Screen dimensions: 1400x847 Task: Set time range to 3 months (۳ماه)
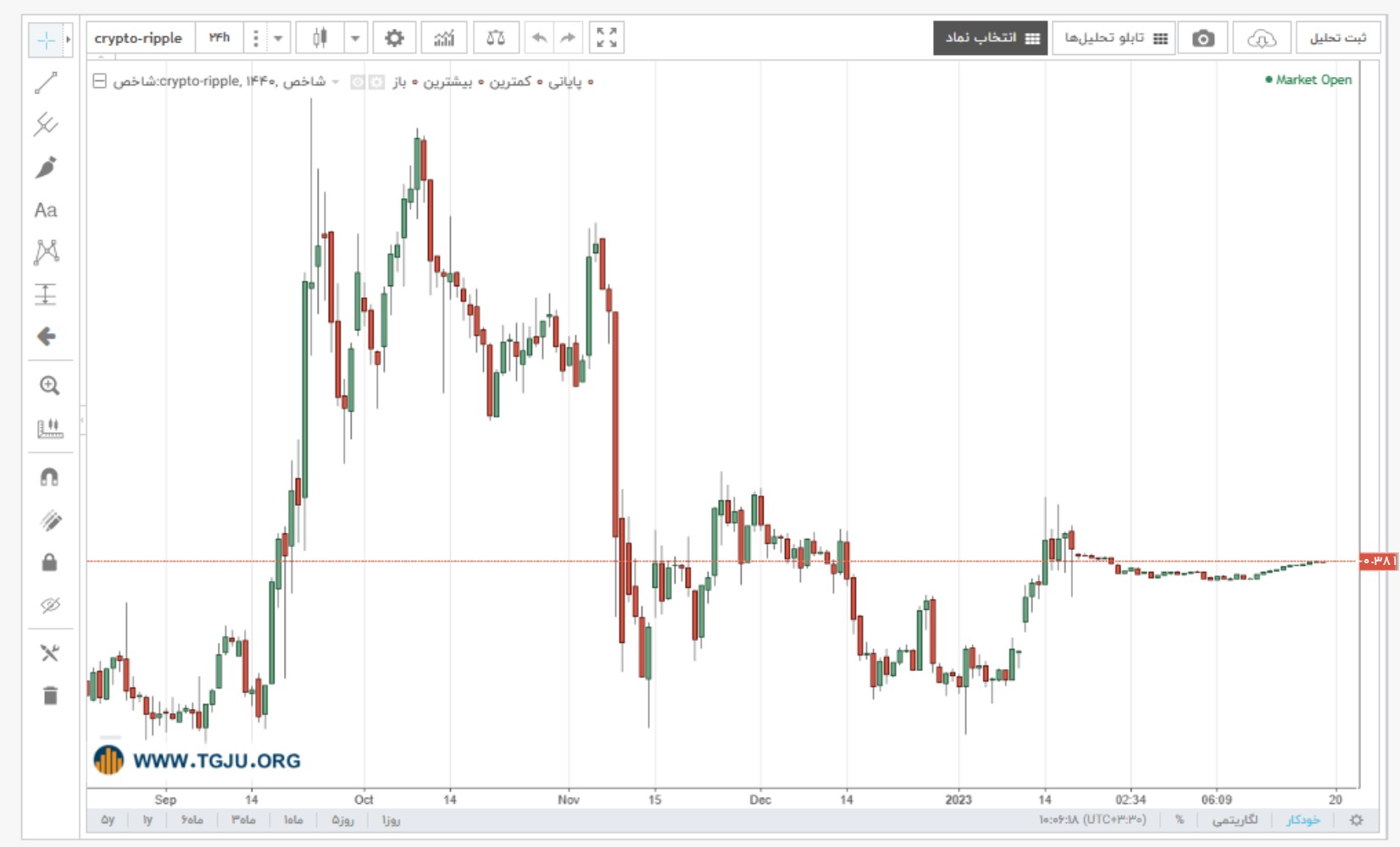[x=243, y=820]
